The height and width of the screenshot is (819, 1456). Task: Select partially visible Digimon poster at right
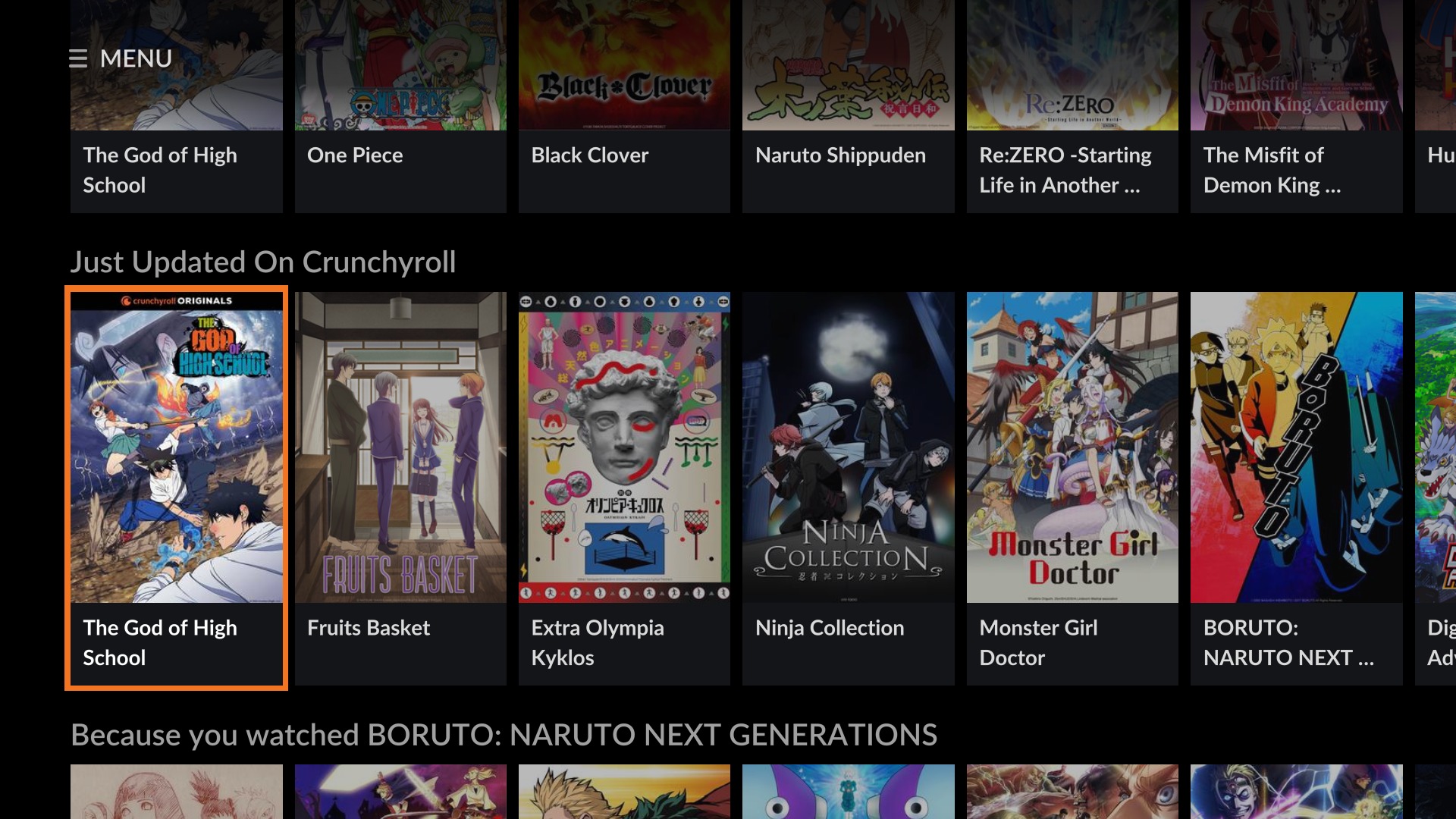(1436, 447)
